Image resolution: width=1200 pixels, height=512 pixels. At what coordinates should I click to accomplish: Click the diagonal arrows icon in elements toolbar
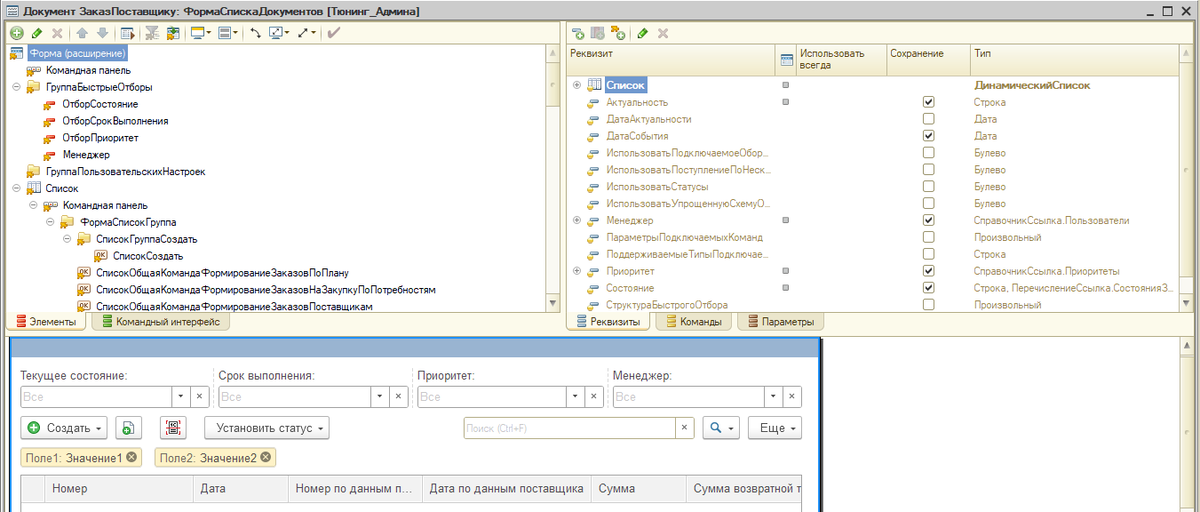(x=306, y=33)
